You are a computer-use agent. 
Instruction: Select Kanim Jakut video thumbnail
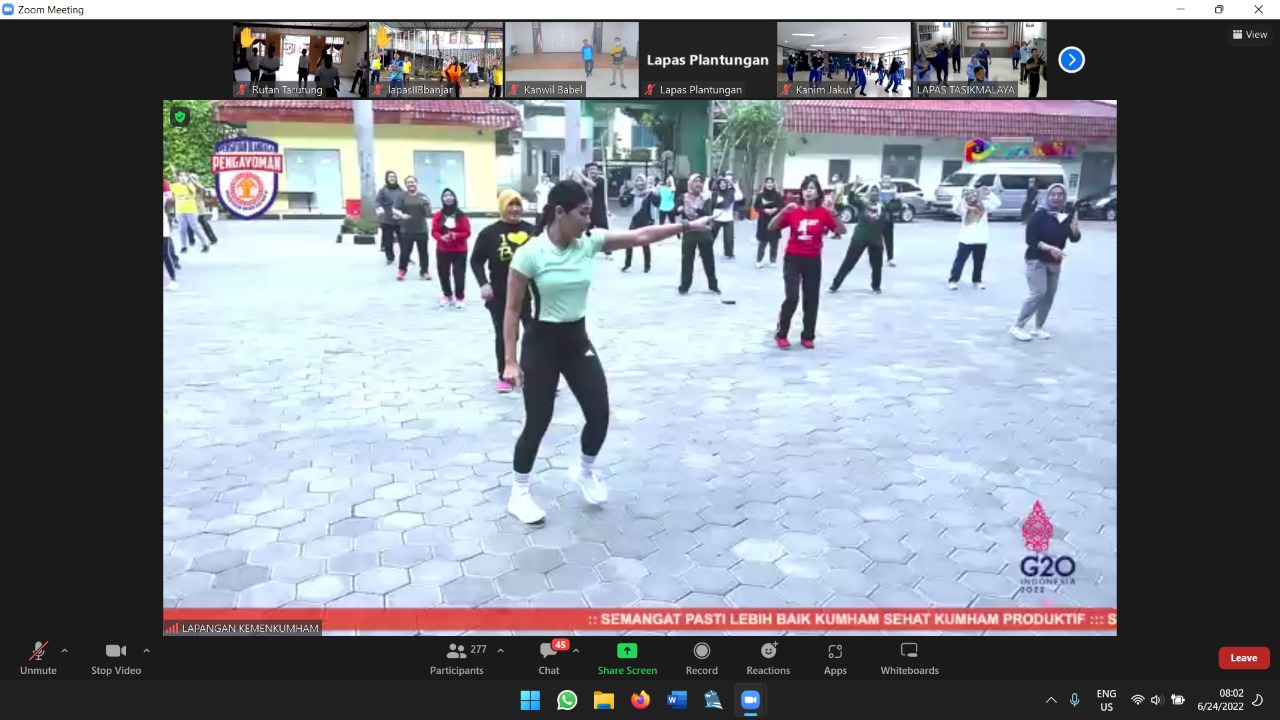[x=844, y=60]
